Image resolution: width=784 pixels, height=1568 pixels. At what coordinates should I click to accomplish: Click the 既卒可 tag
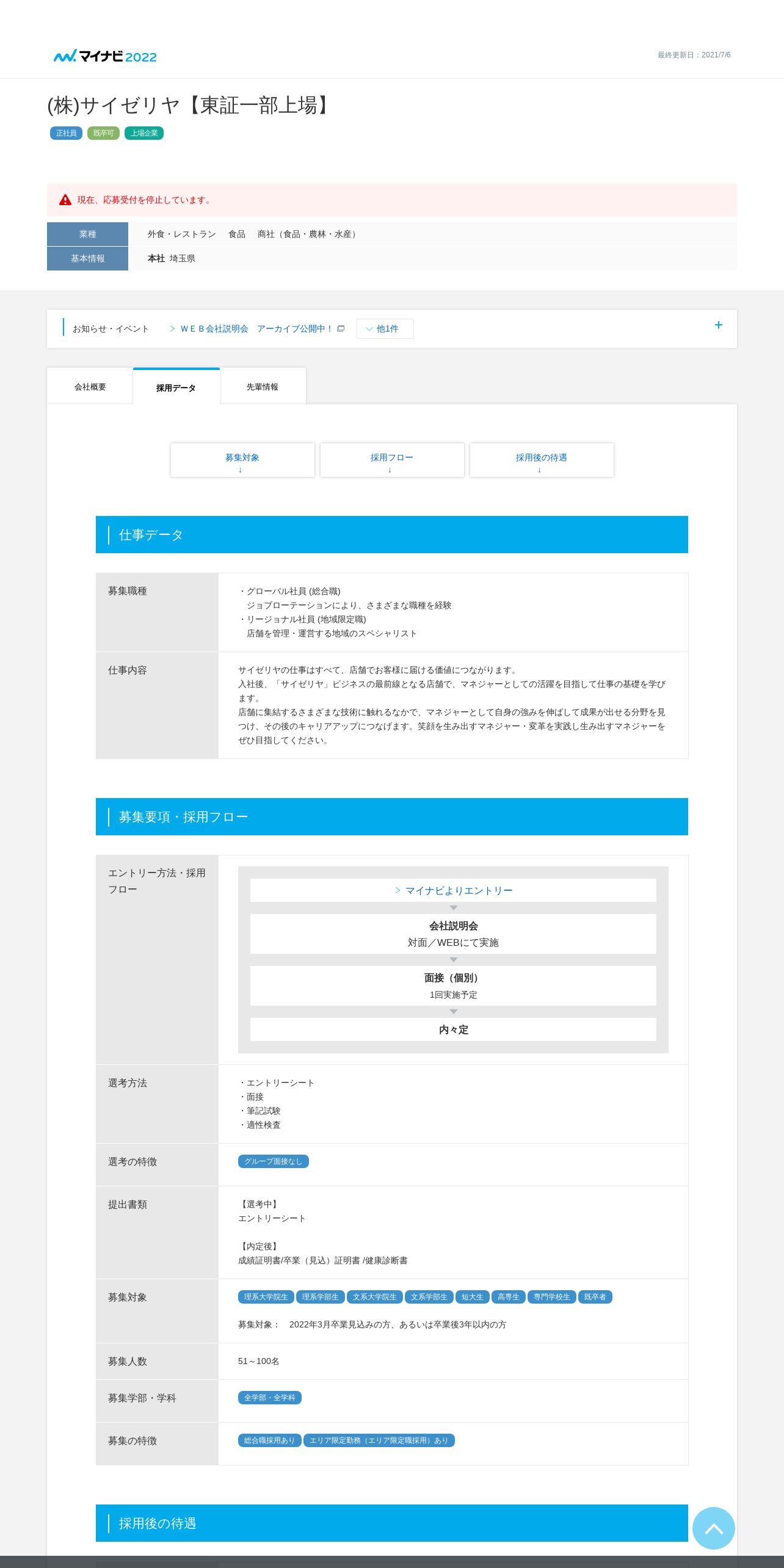103,133
